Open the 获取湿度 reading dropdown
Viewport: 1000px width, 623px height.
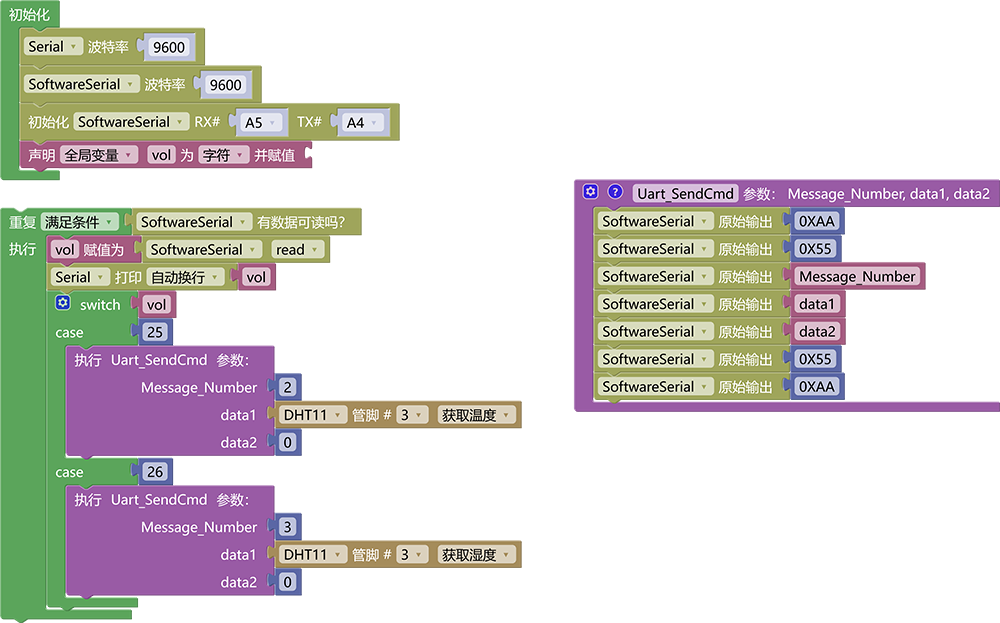pyautogui.click(x=476, y=555)
